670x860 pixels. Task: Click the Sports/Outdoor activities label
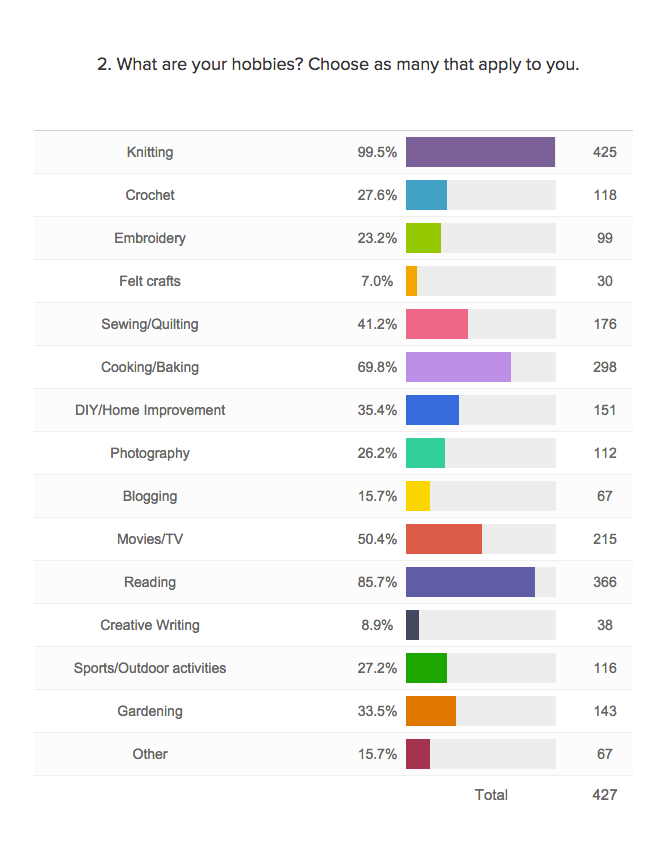click(150, 668)
